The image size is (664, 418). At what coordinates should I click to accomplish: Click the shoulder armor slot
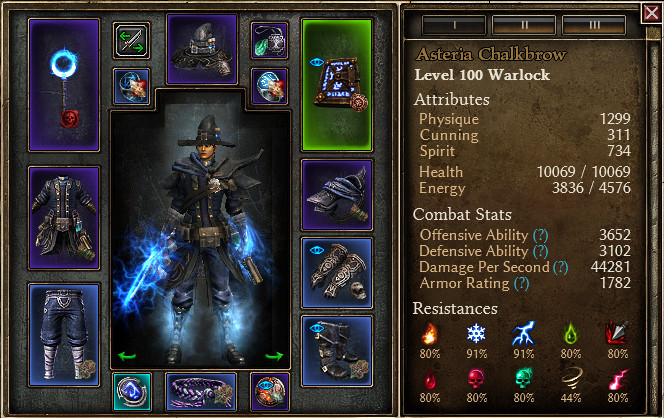click(337, 195)
